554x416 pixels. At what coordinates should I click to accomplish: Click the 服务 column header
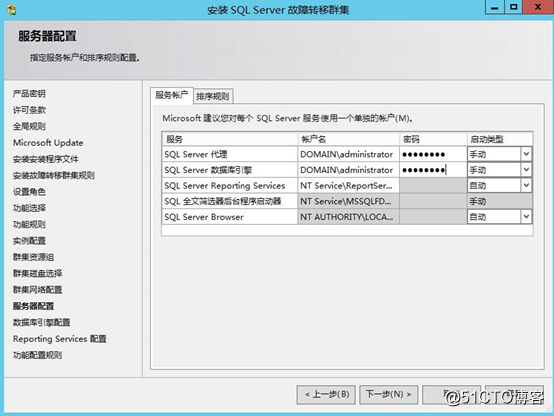(230, 139)
